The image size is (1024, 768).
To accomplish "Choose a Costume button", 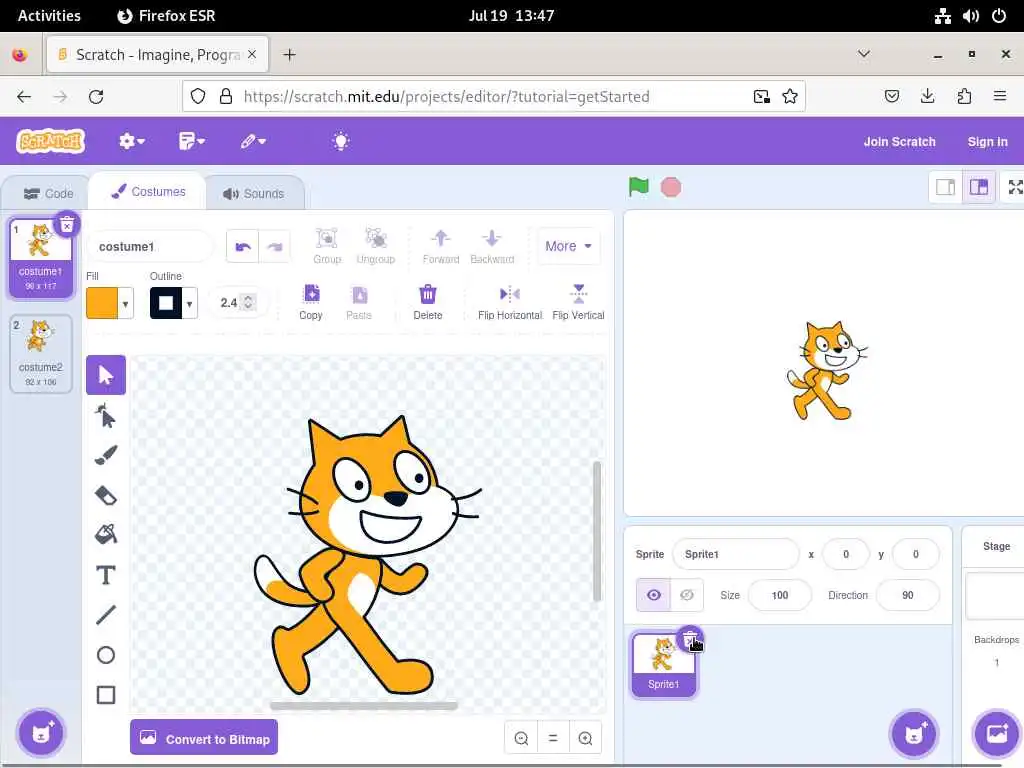I will point(40,733).
